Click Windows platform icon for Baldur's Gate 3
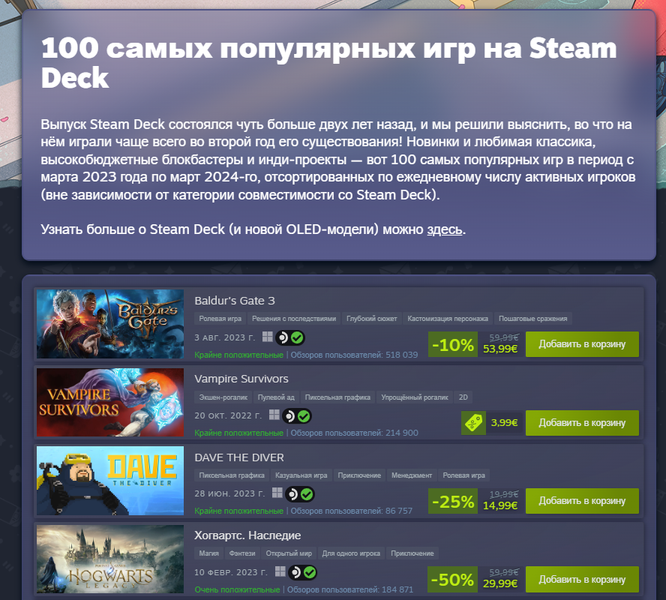Image resolution: width=666 pixels, height=600 pixels. tap(267, 337)
